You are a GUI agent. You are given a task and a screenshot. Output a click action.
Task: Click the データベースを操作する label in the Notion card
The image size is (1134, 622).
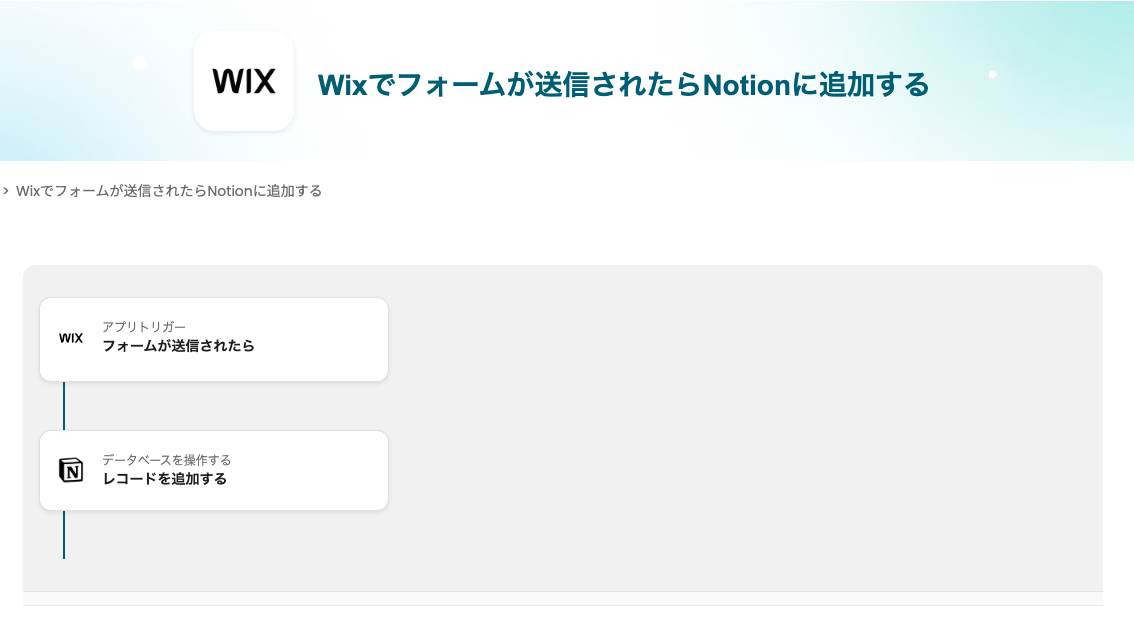click(164, 459)
